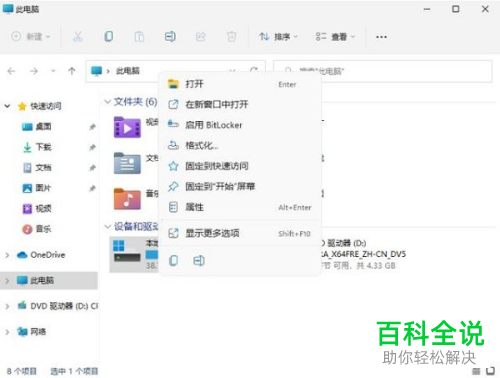The width and height of the screenshot is (500, 378).
Task: Click pin icon next to 桌面
Action: pos(92,127)
